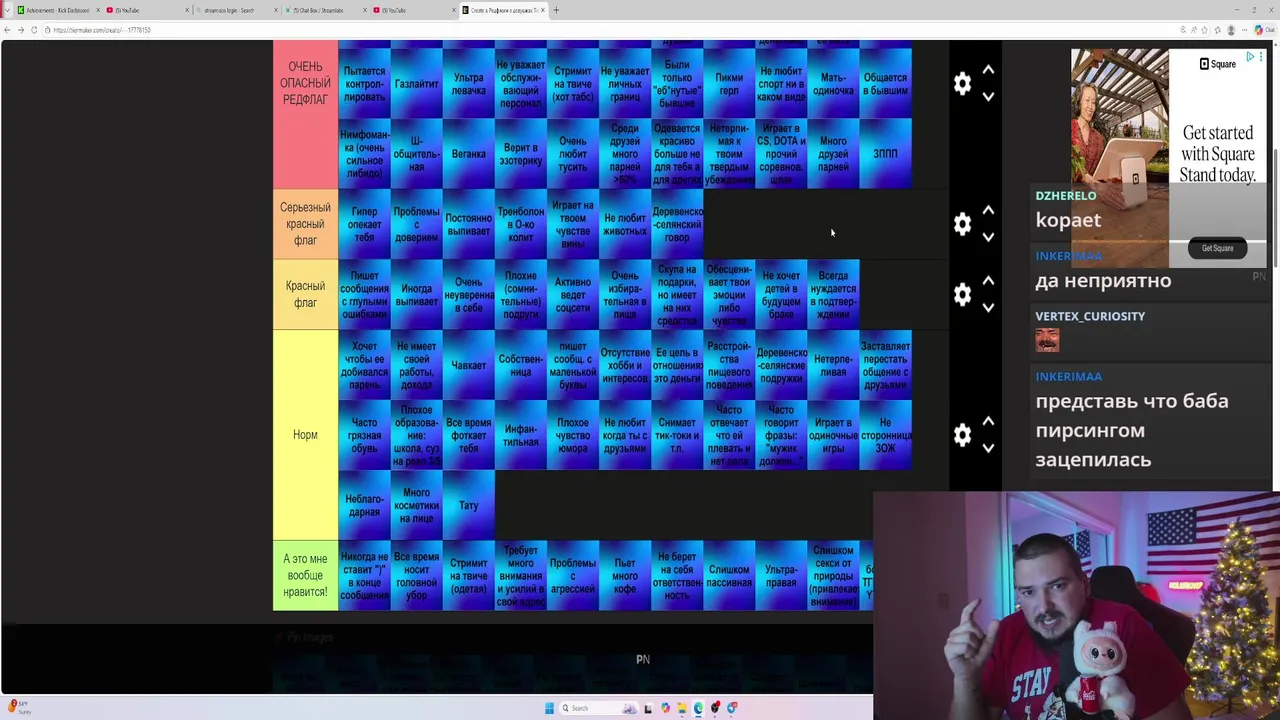Select the 'Не любит животных' tile
Image resolution: width=1280 pixels, height=720 pixels.
pos(625,224)
